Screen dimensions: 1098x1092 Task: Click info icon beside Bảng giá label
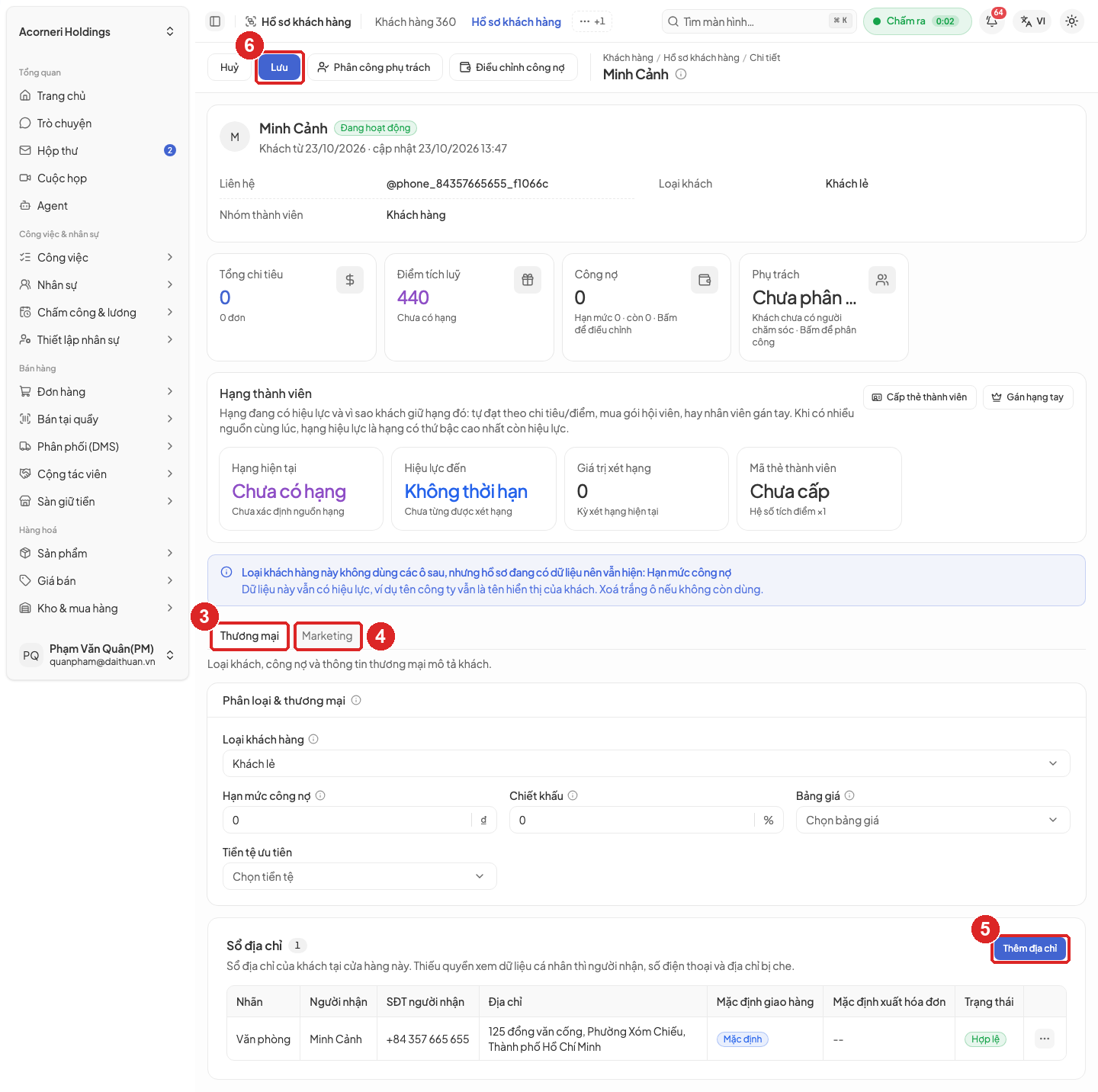coord(849,795)
